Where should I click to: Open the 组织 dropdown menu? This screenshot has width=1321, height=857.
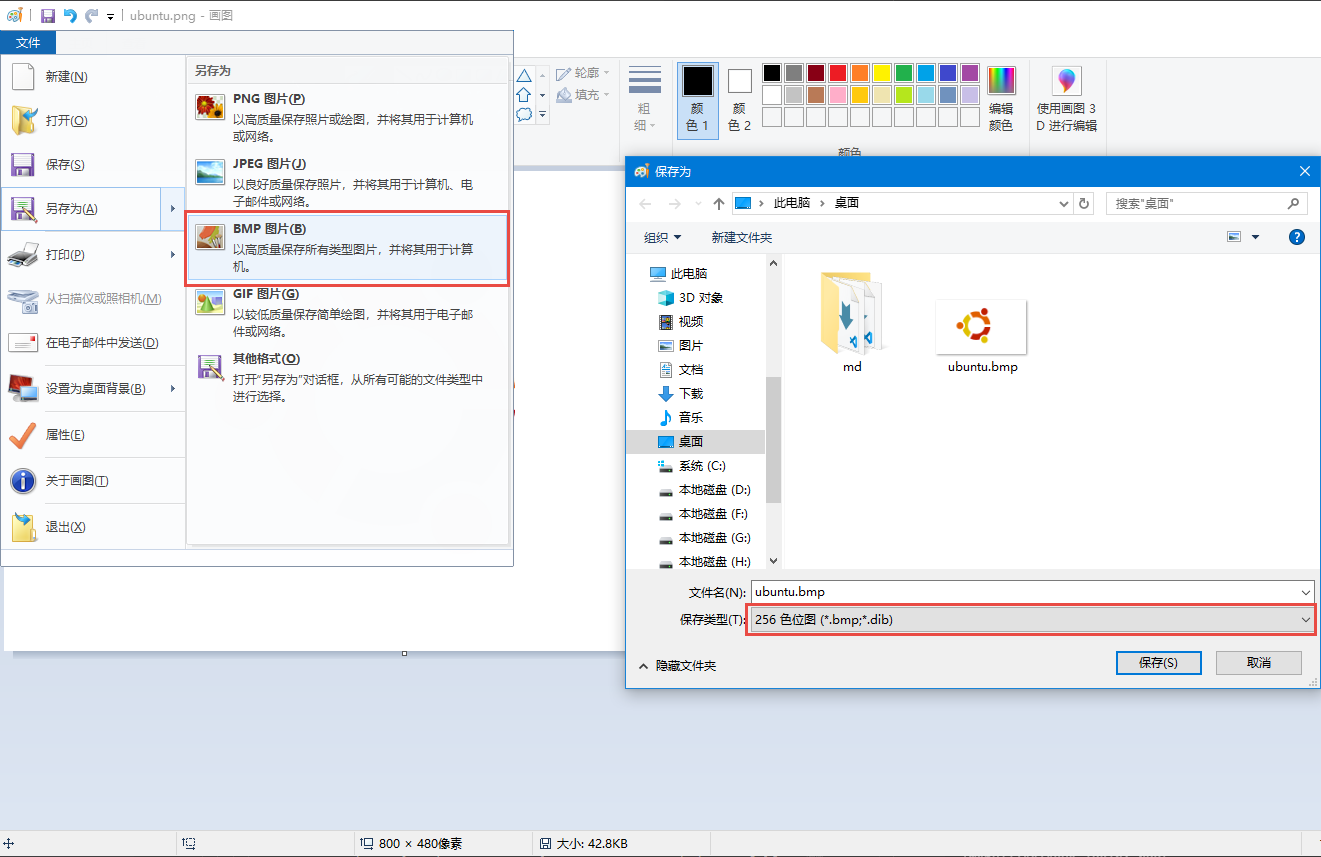tap(662, 237)
